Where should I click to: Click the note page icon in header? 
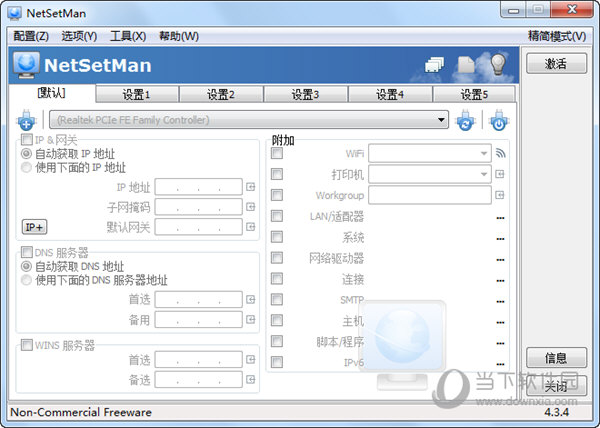(466, 64)
